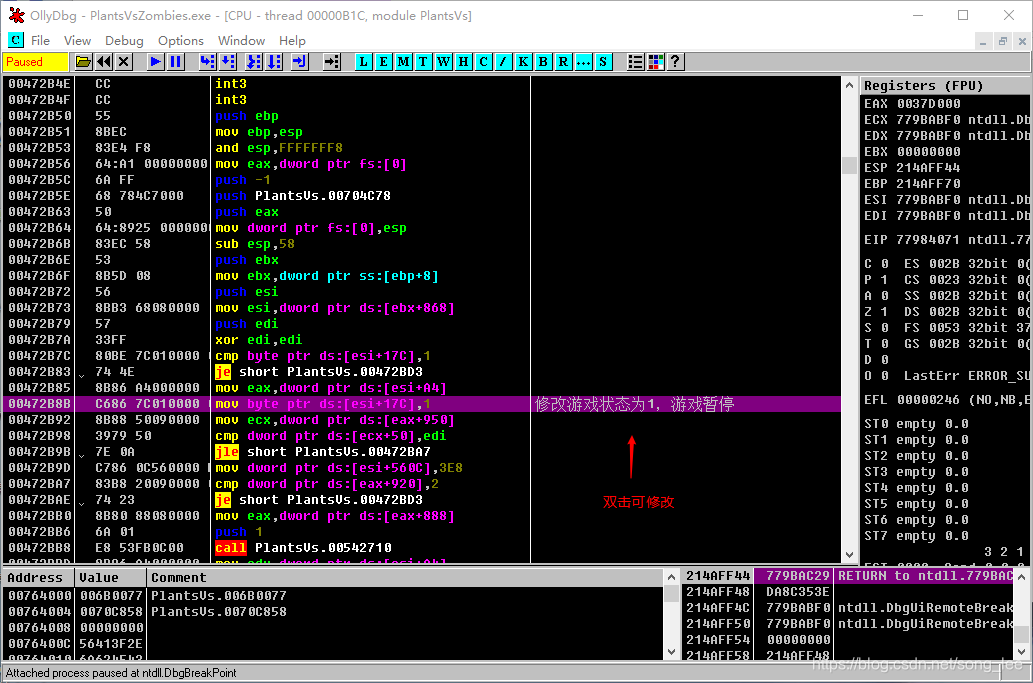Open Call stack with K button
Viewport: 1033px width, 683px height.
tap(523, 62)
